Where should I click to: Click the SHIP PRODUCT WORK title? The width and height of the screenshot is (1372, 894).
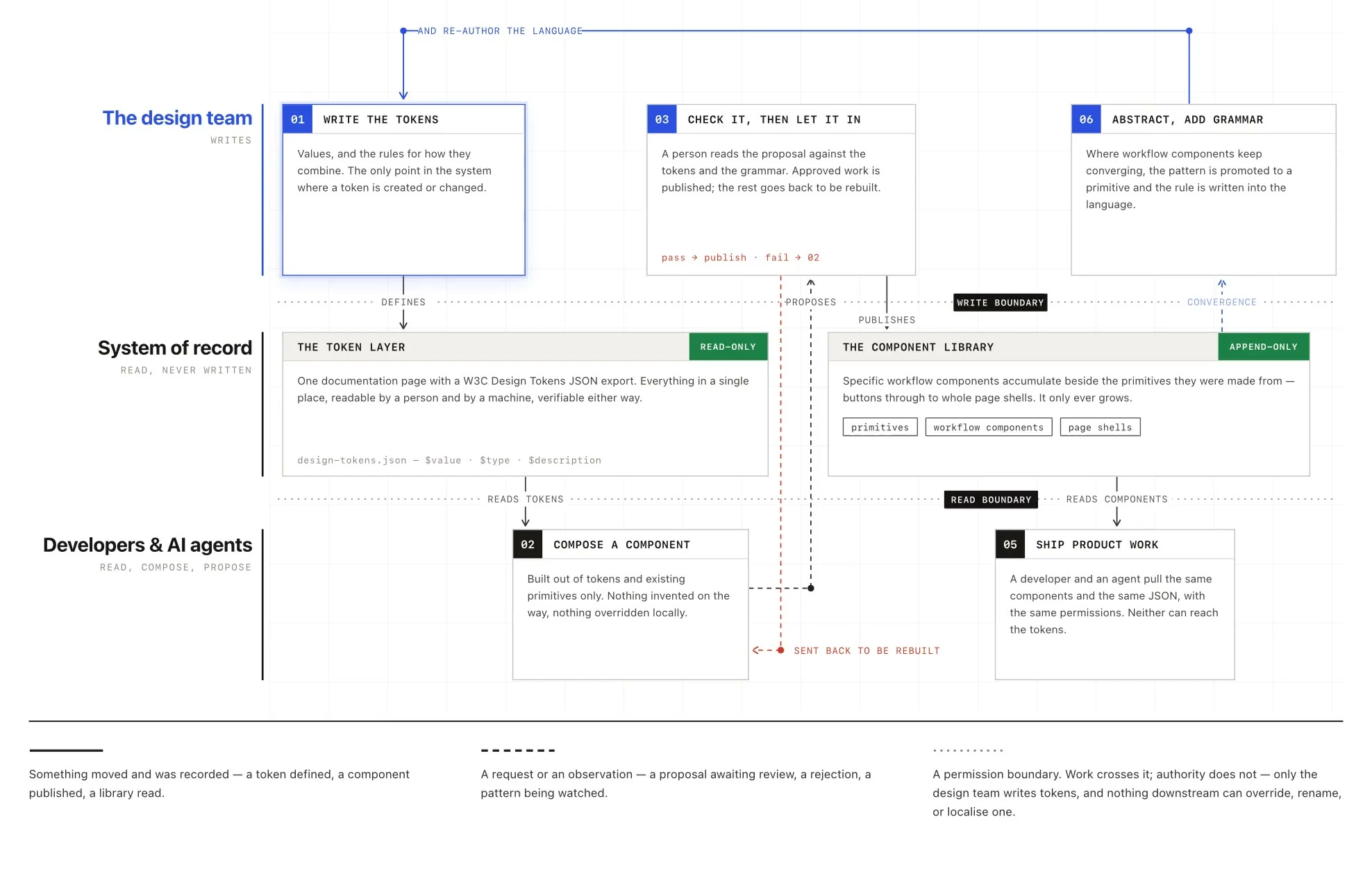(x=1097, y=545)
